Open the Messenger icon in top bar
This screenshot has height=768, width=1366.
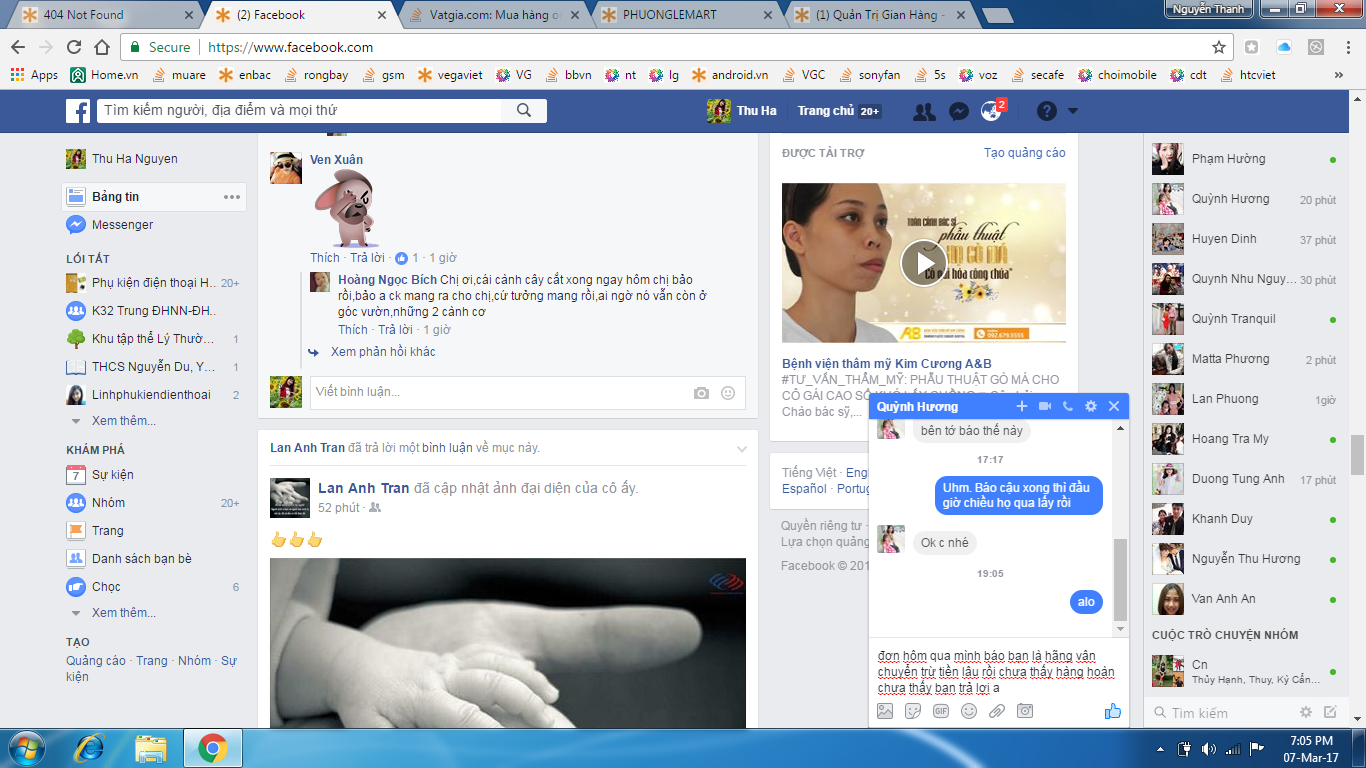958,111
